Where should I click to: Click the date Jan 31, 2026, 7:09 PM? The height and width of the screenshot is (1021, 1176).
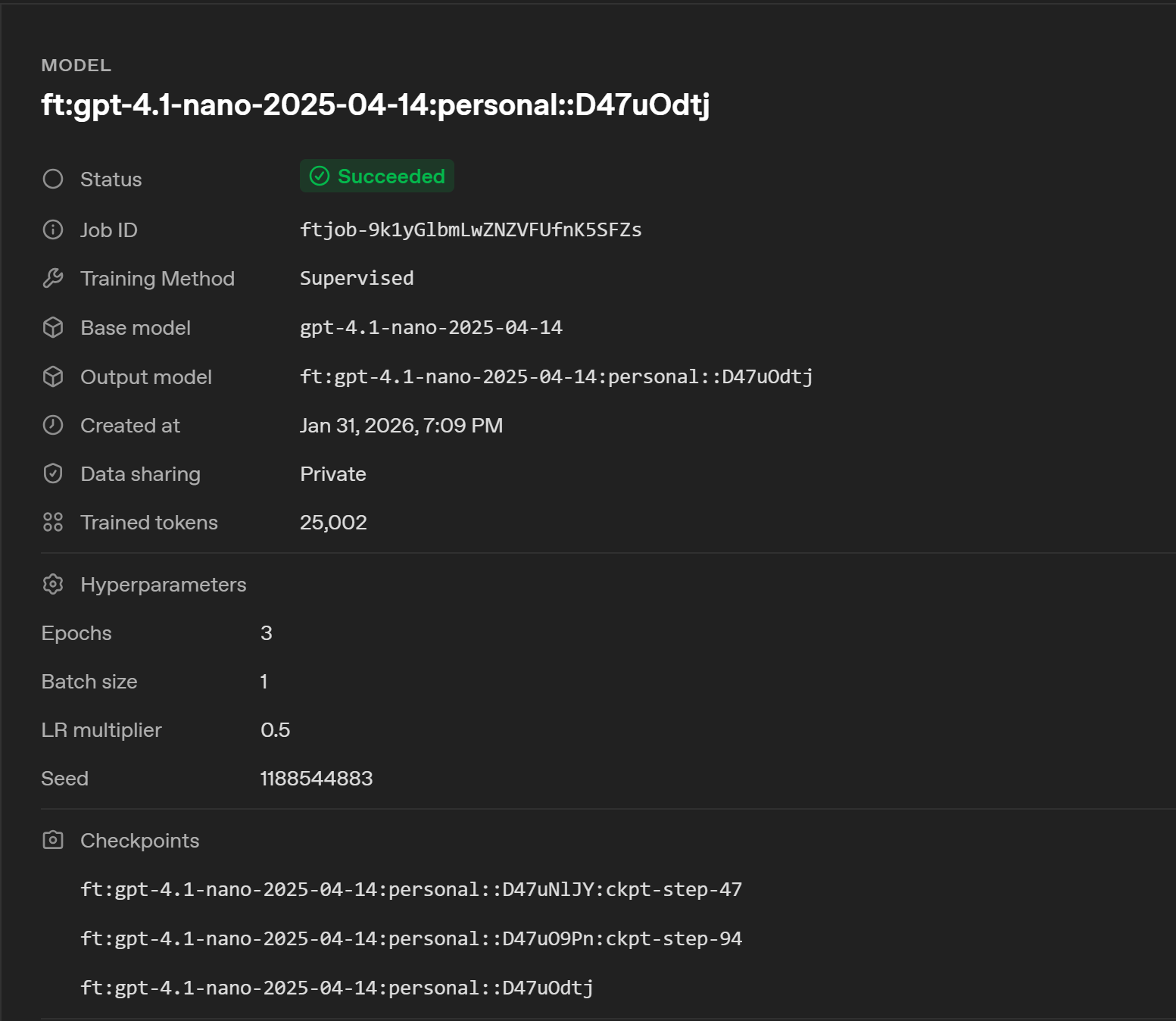coord(401,425)
